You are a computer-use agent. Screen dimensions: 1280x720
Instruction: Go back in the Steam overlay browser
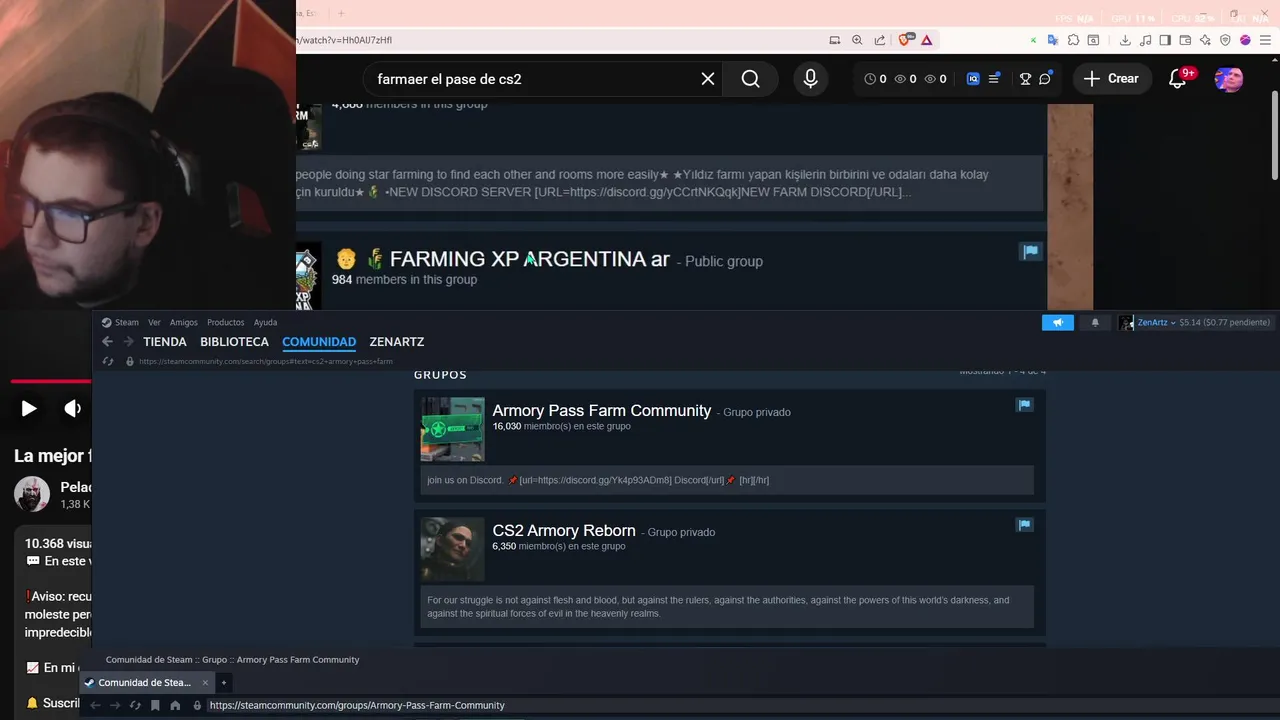(x=95, y=705)
